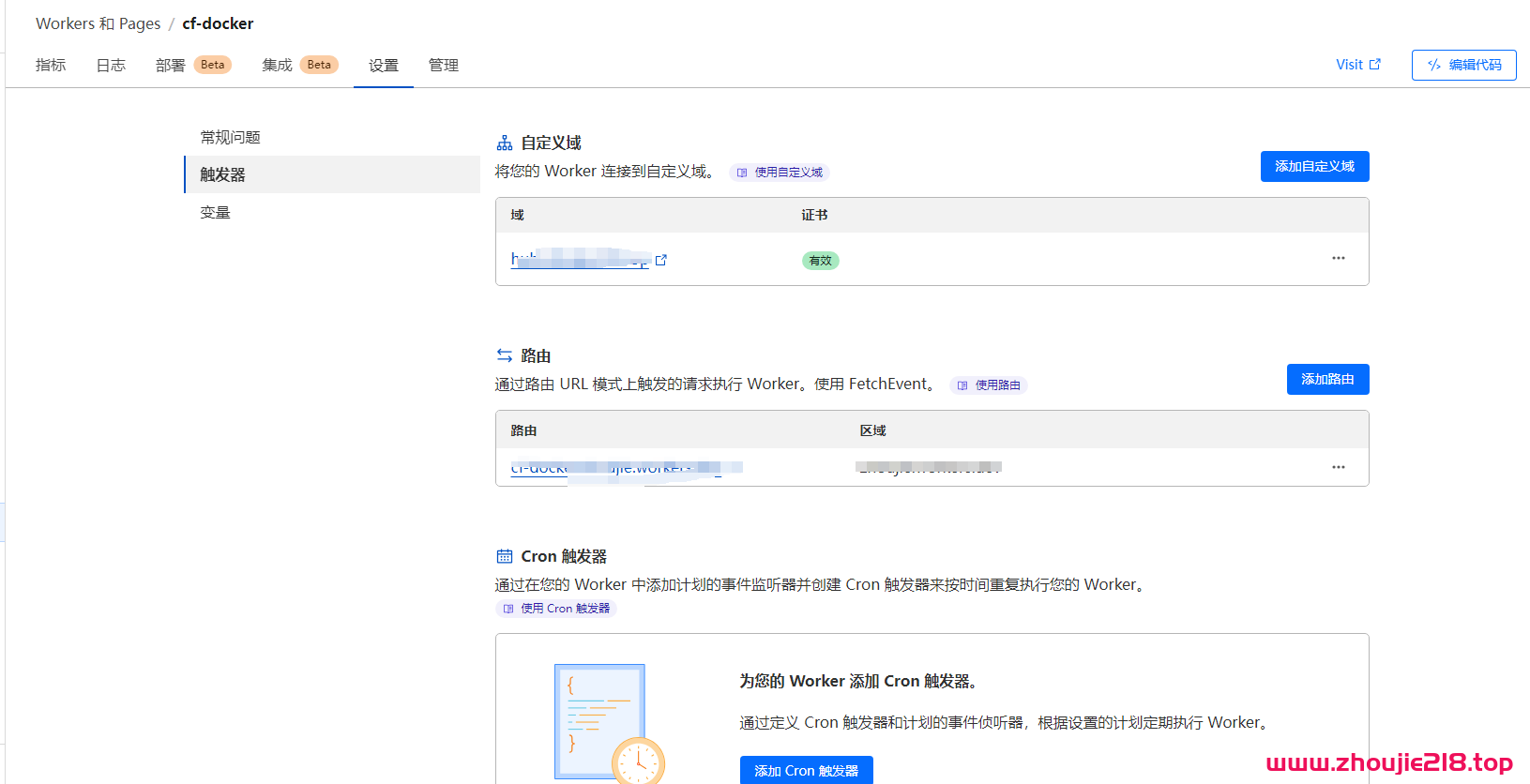Open the route row's more-options menu

[x=1339, y=467]
